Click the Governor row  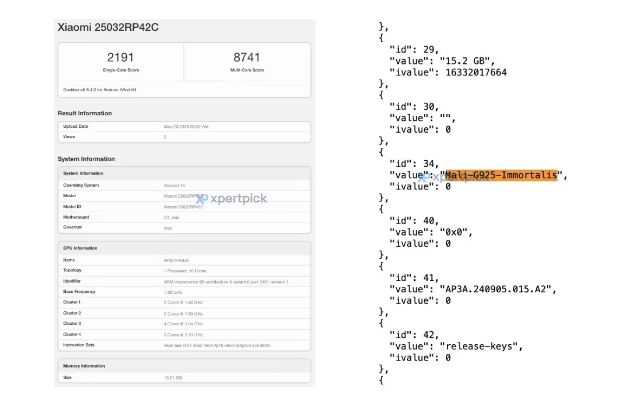(184, 227)
